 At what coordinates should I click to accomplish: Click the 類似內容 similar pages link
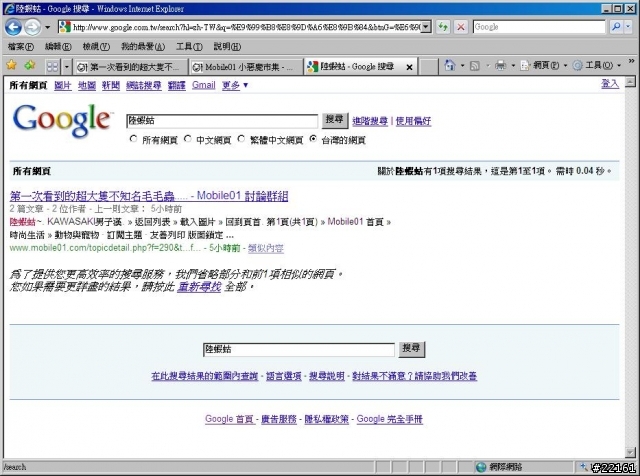266,248
